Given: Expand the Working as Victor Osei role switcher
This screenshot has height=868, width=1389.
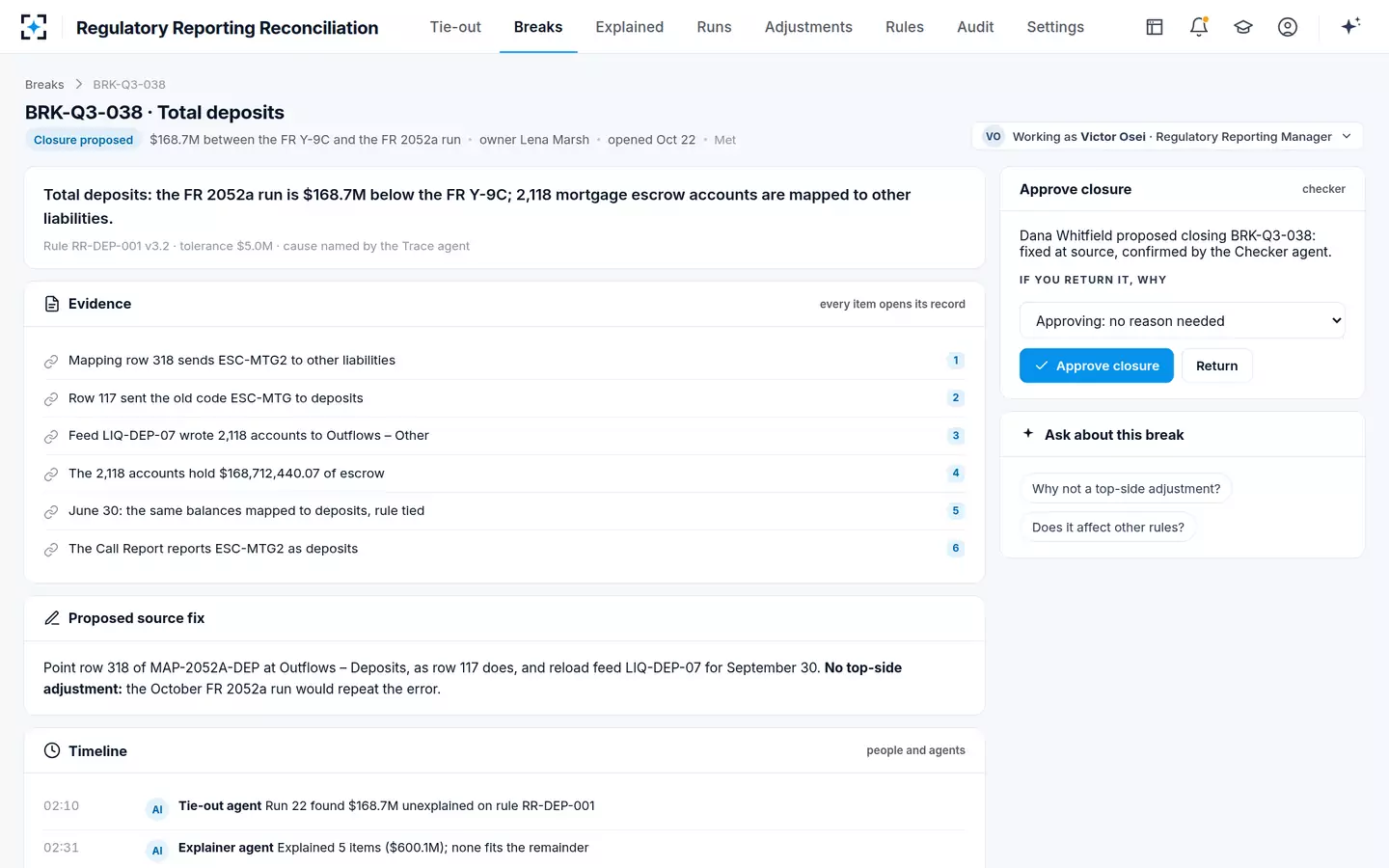Looking at the screenshot, I should [x=1167, y=137].
